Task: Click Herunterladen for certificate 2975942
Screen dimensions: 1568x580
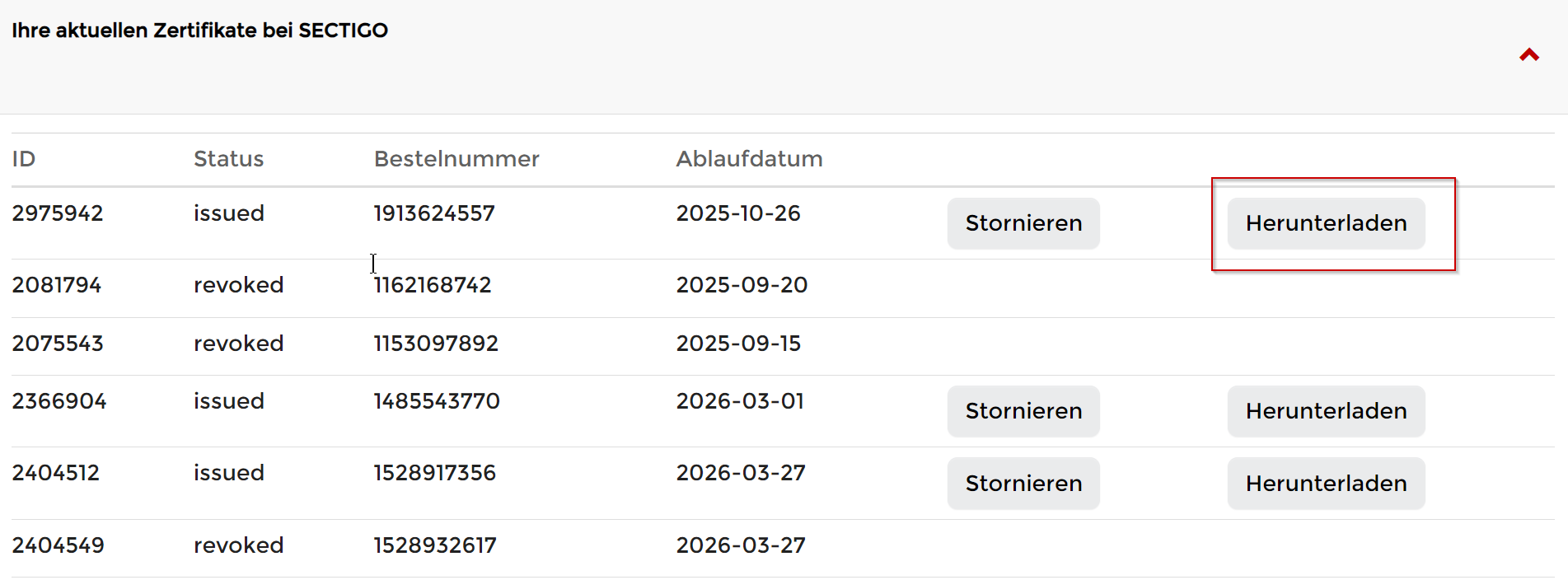Action: pyautogui.click(x=1326, y=223)
